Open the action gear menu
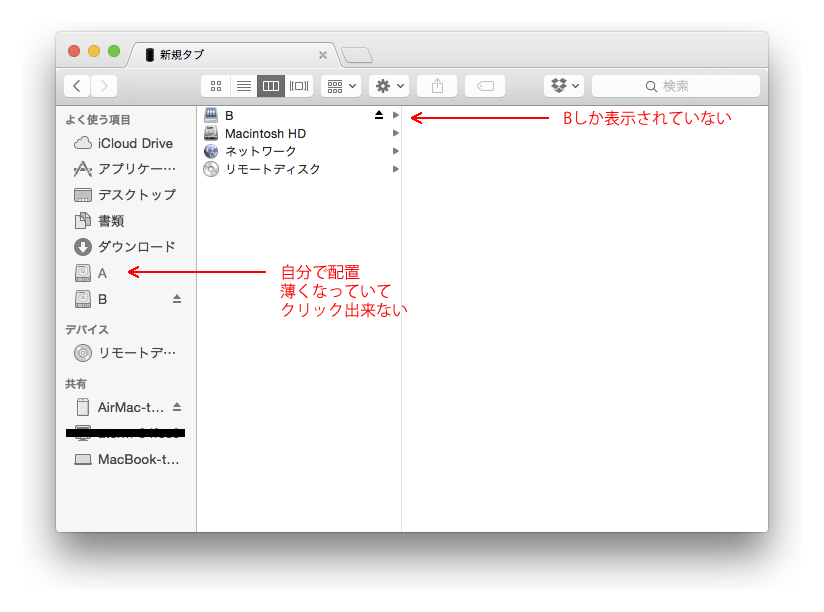This screenshot has height=612, width=824. (389, 86)
